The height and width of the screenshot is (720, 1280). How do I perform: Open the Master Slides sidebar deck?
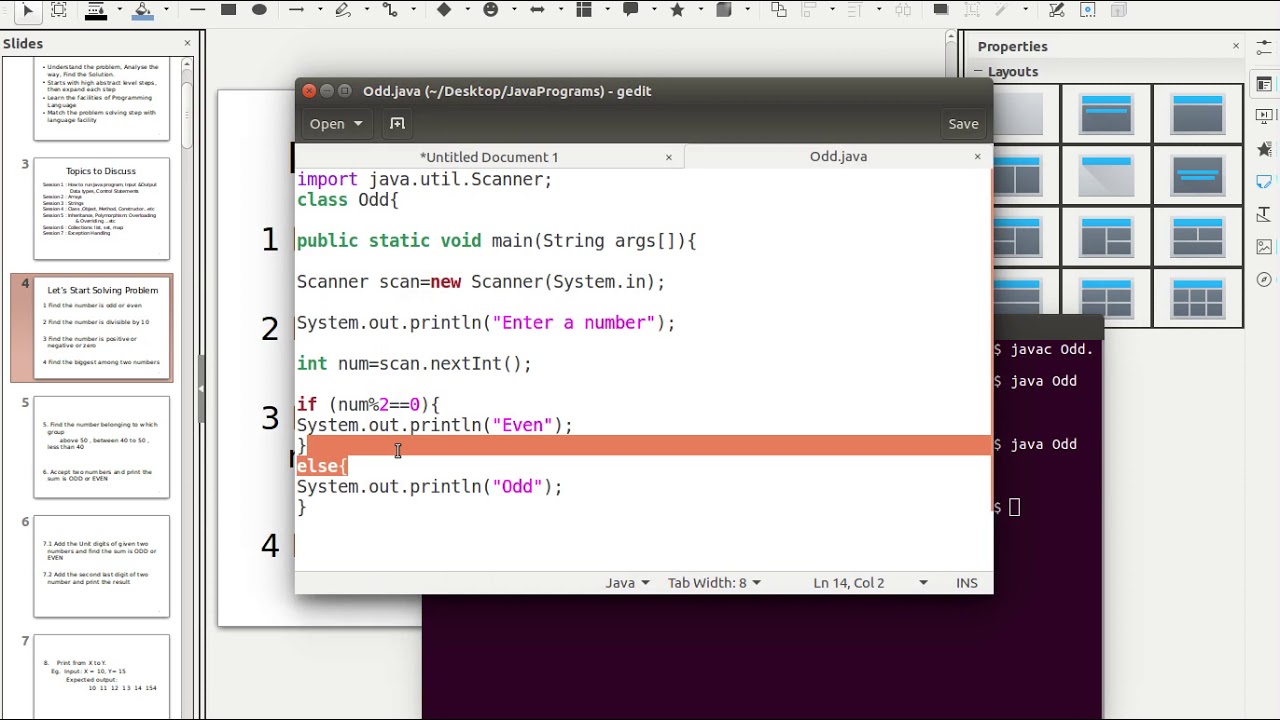[x=1265, y=182]
